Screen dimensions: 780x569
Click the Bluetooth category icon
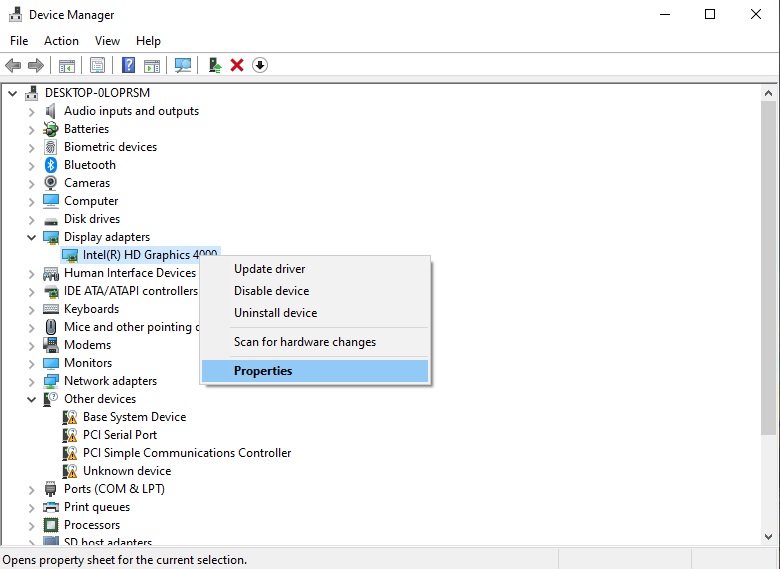(51, 165)
